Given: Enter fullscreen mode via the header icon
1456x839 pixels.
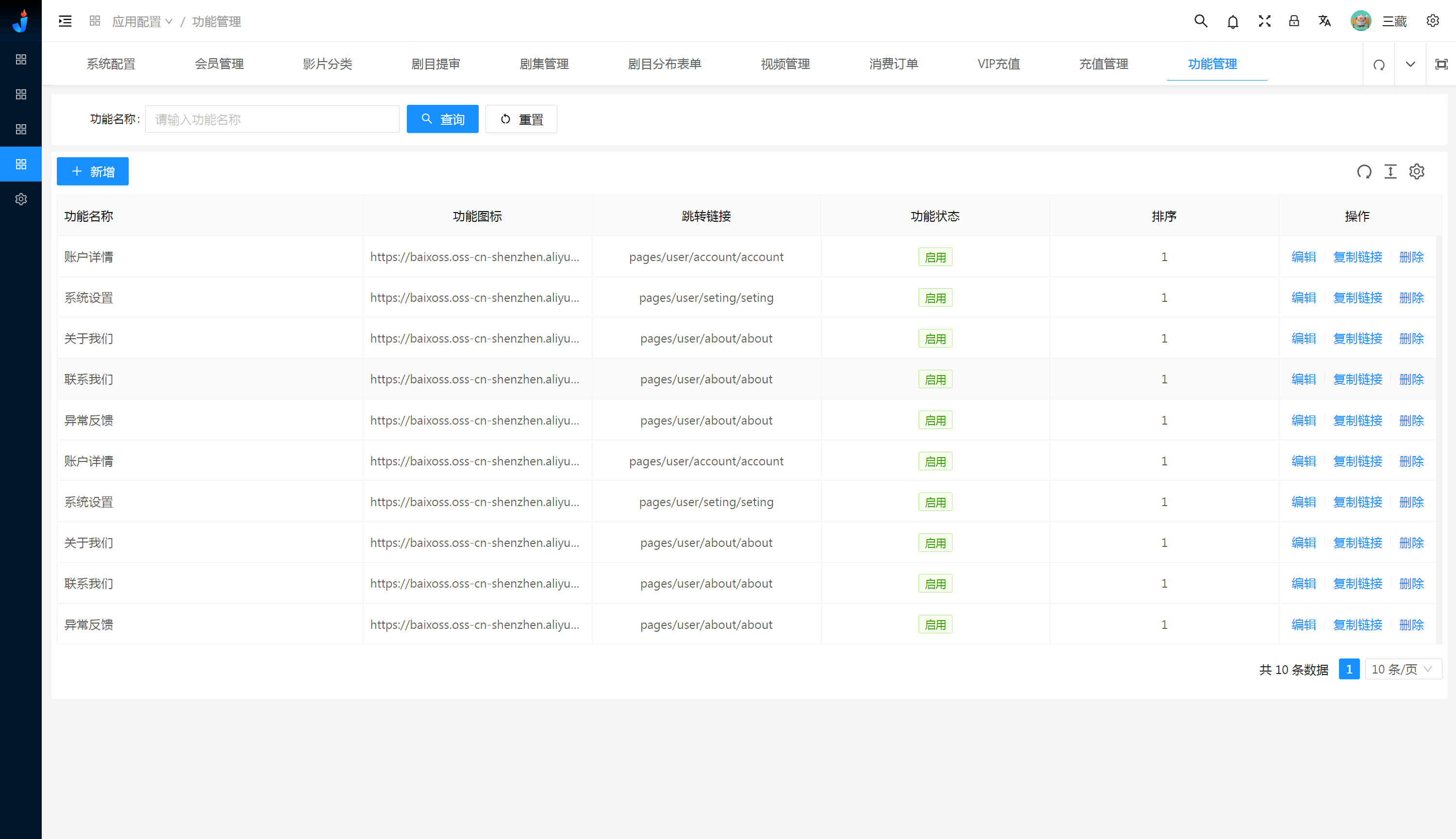Looking at the screenshot, I should (1264, 21).
